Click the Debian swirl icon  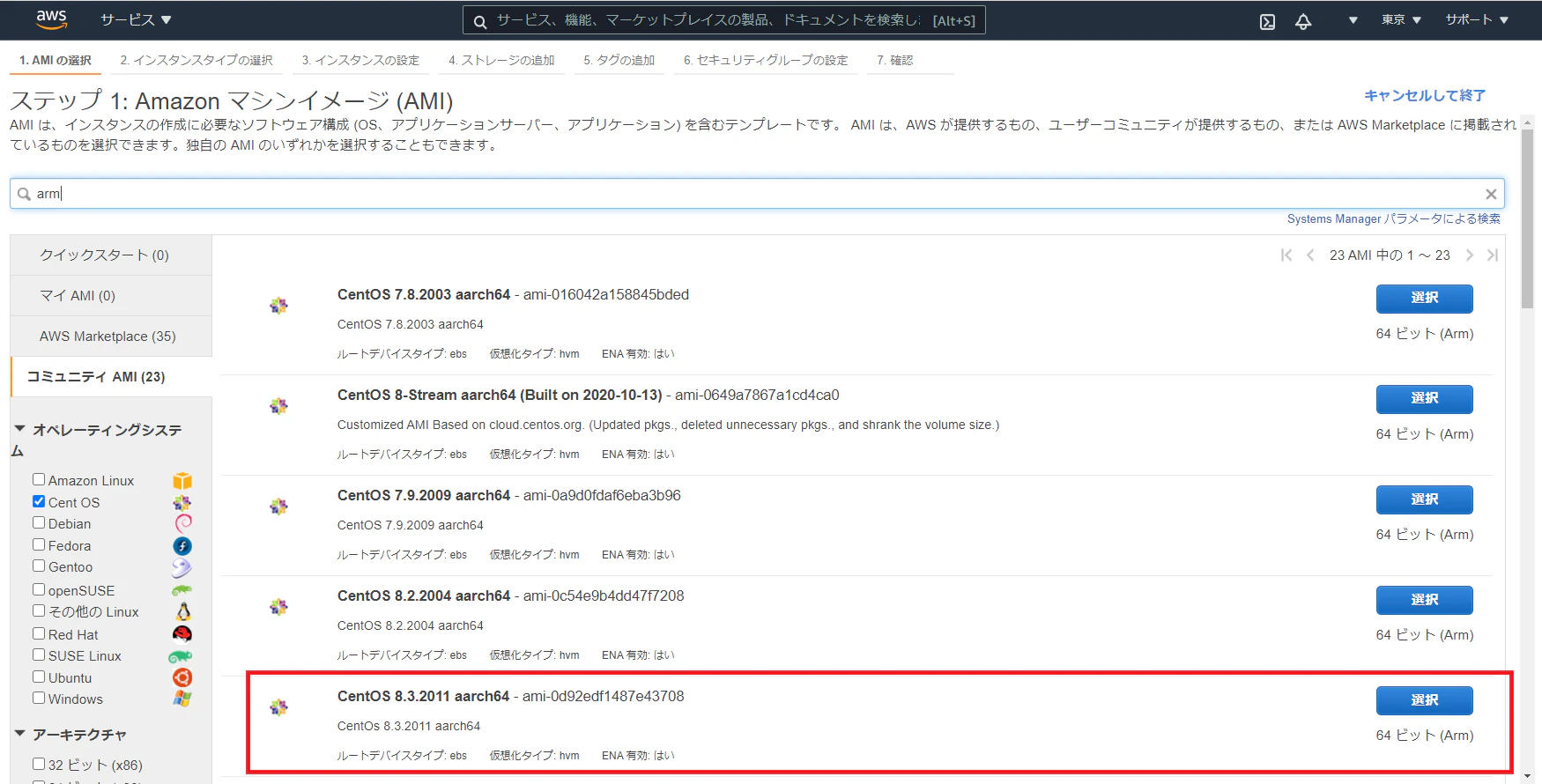click(x=182, y=524)
